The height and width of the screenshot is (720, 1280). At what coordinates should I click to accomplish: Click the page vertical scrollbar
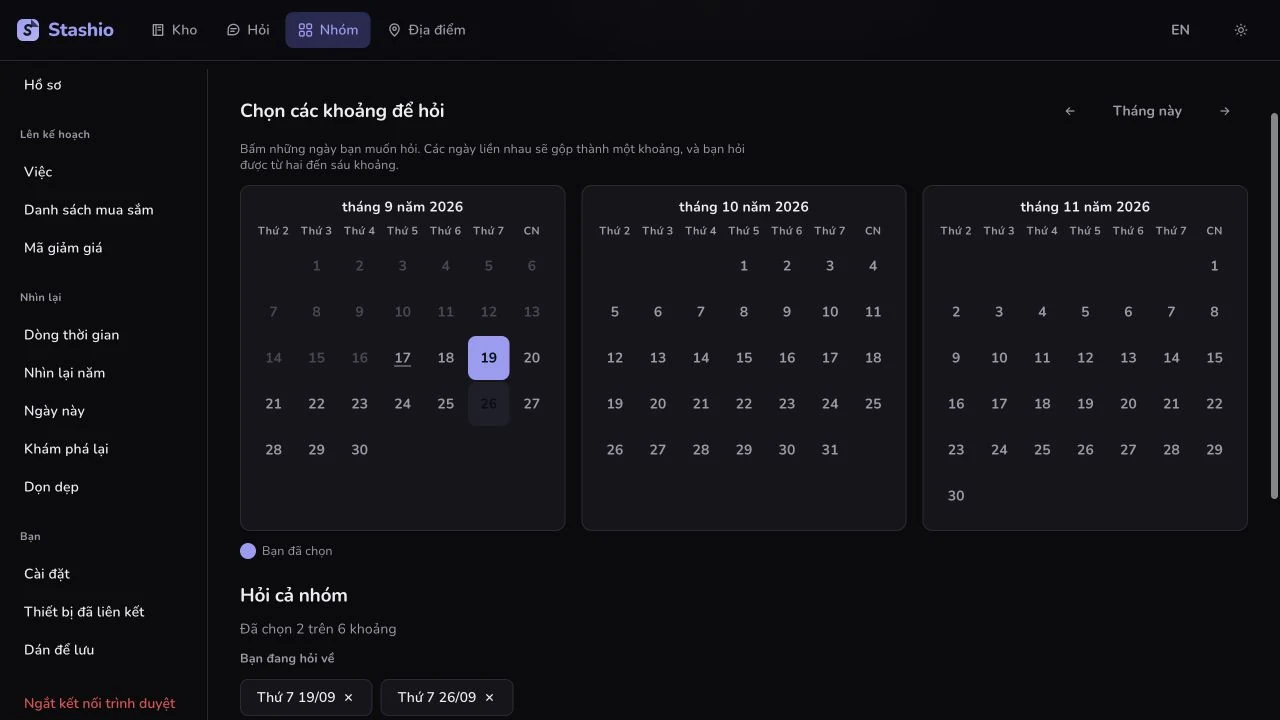[1274, 305]
